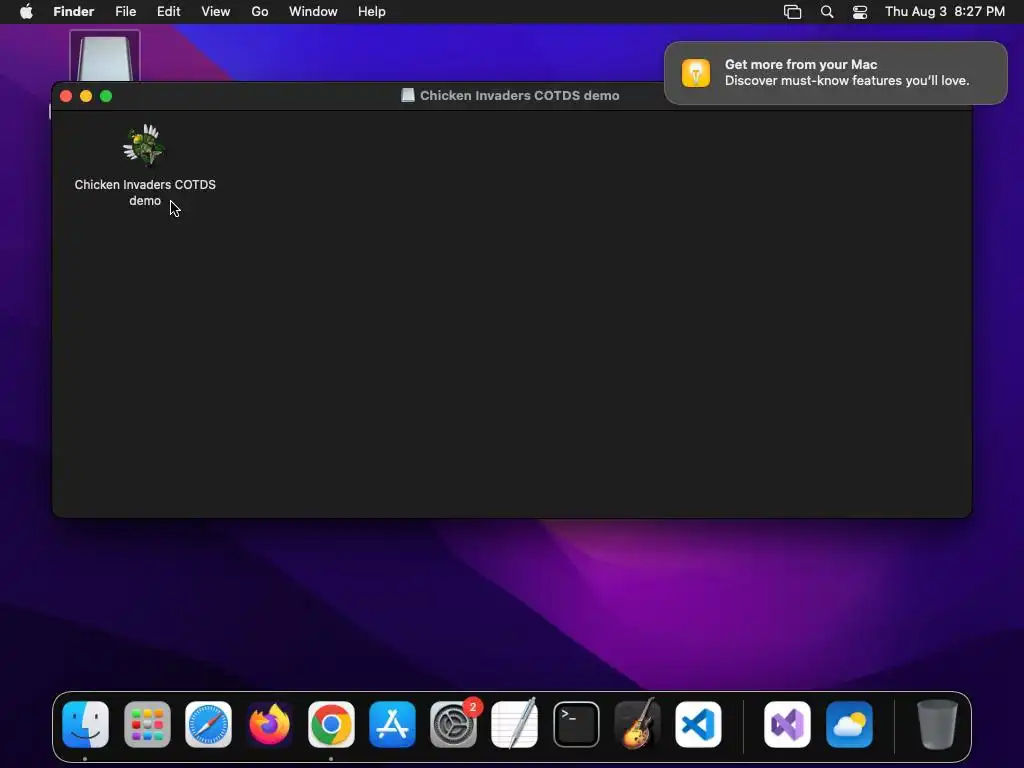Image resolution: width=1024 pixels, height=768 pixels.
Task: Open the Edit menu
Action: tap(168, 12)
